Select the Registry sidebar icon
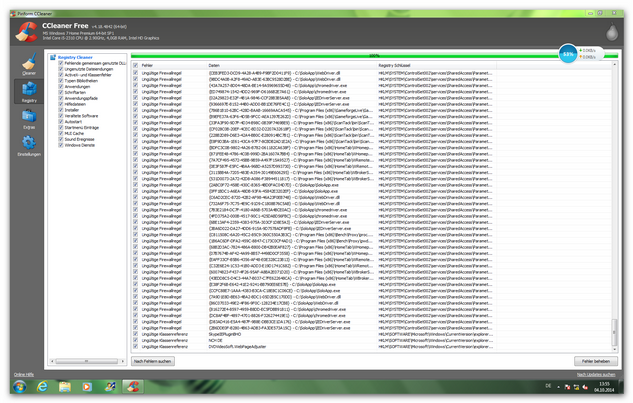This screenshot has width=633, height=403. [29, 91]
